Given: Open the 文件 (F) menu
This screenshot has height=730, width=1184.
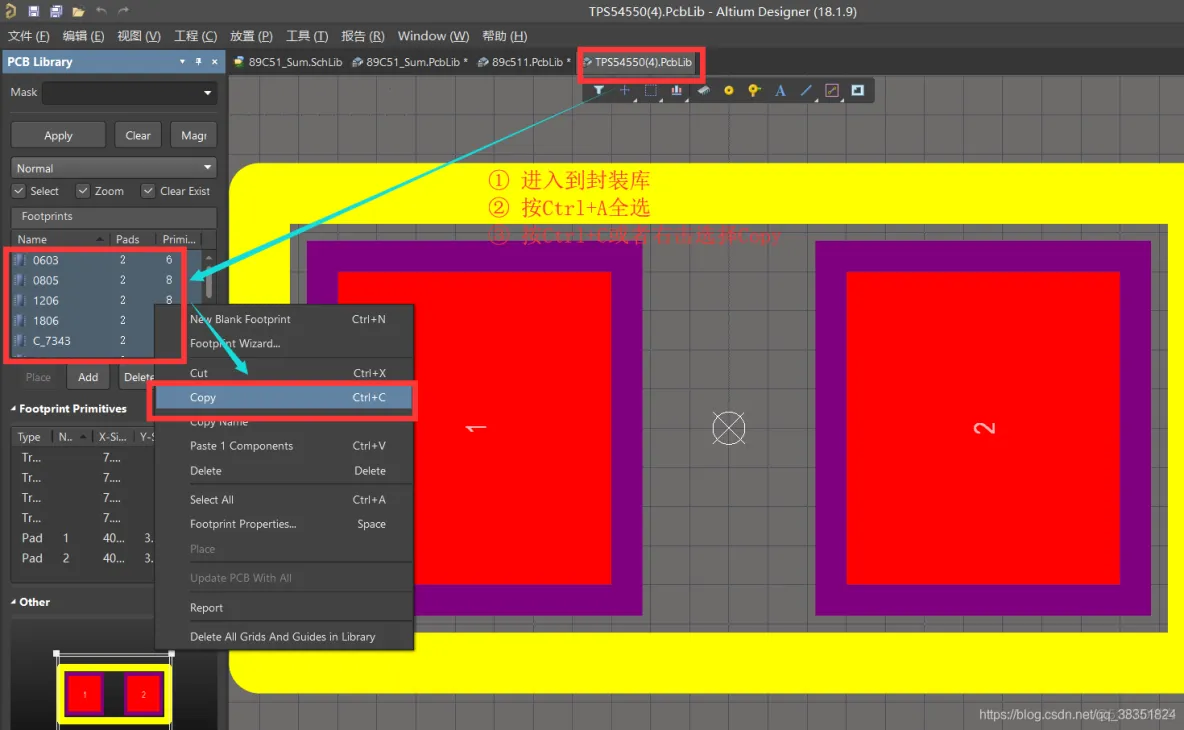Looking at the screenshot, I should click(29, 36).
